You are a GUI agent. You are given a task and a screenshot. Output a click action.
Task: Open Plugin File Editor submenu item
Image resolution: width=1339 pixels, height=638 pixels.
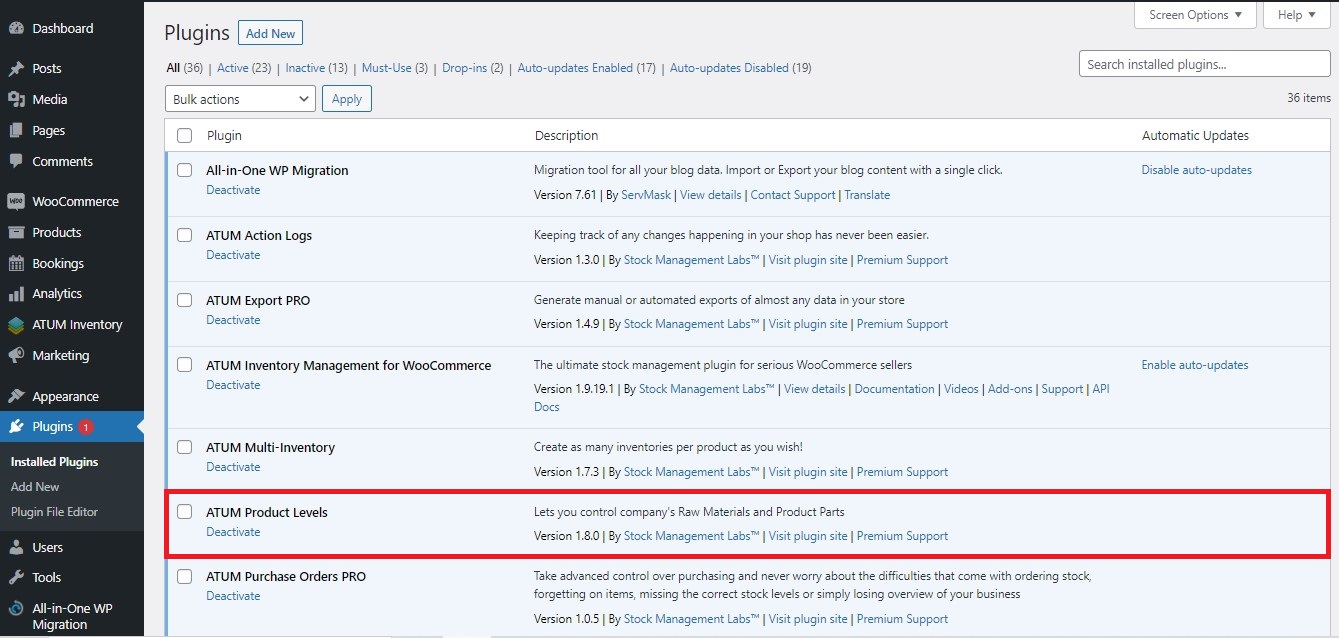(54, 512)
